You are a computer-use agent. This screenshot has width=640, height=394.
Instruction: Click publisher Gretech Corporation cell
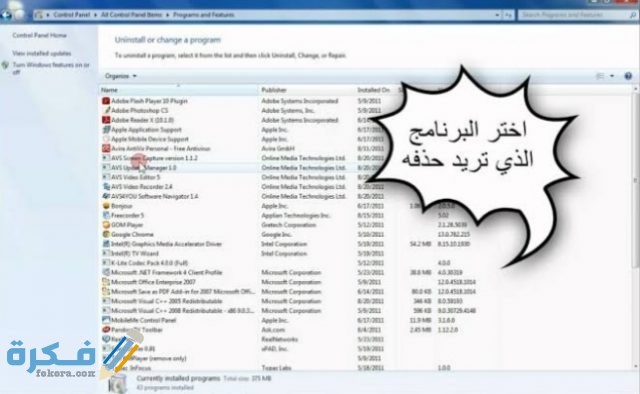coord(289,225)
